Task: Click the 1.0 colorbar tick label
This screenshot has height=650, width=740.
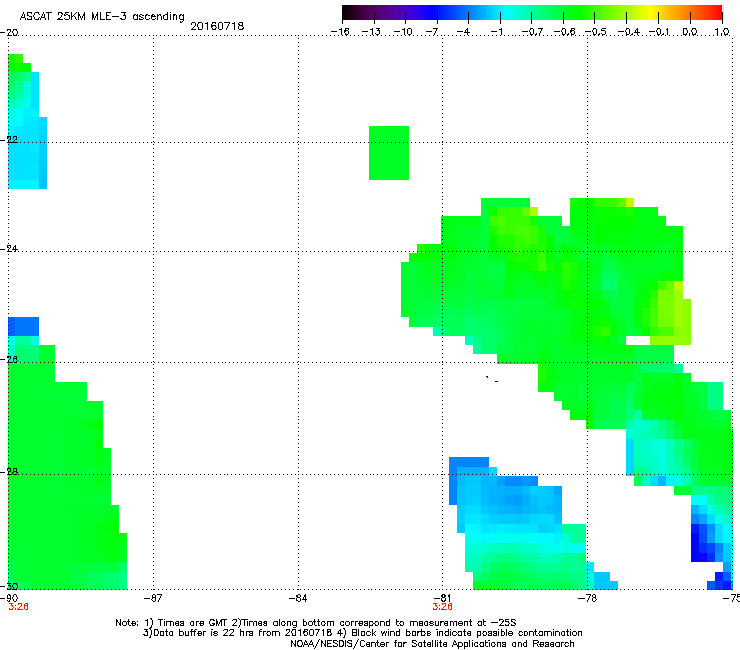Action: click(722, 32)
